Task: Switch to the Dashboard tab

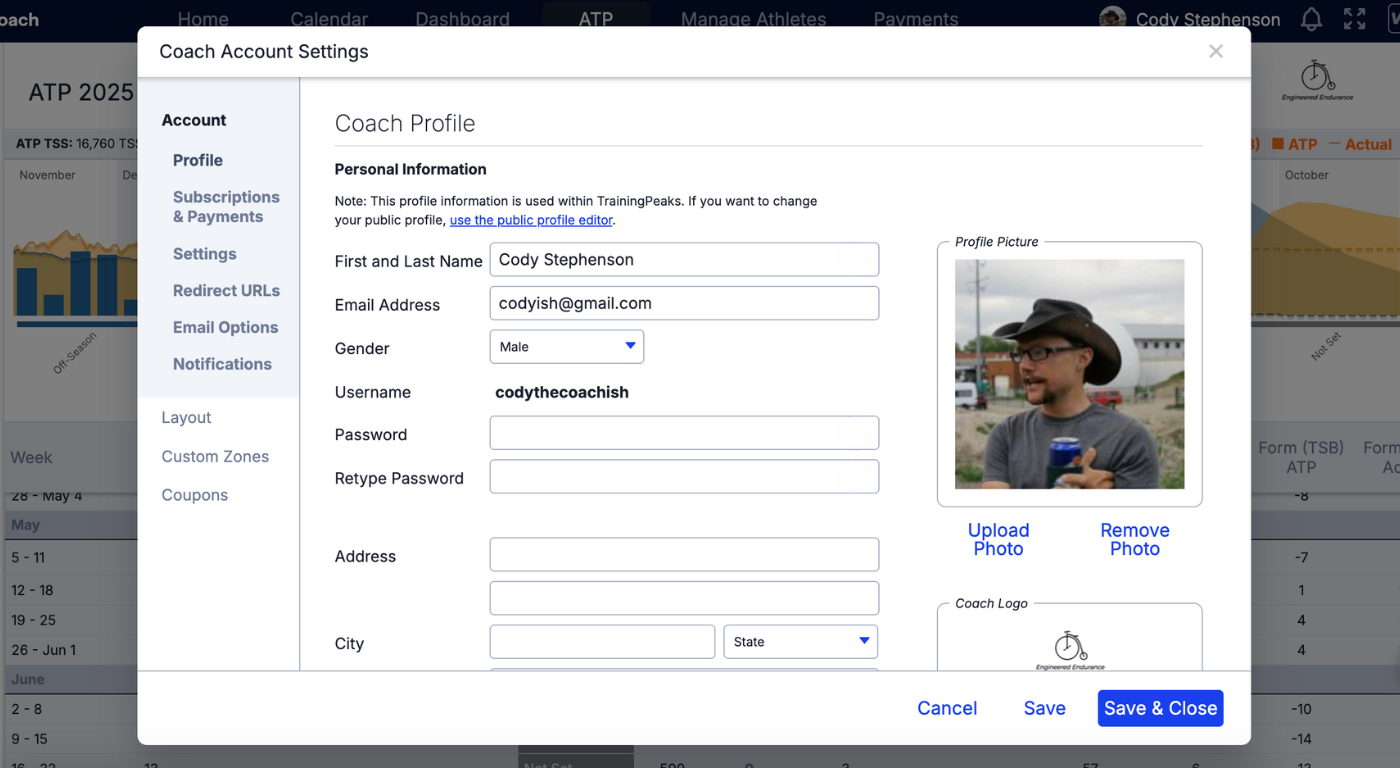Action: pyautogui.click(x=462, y=19)
